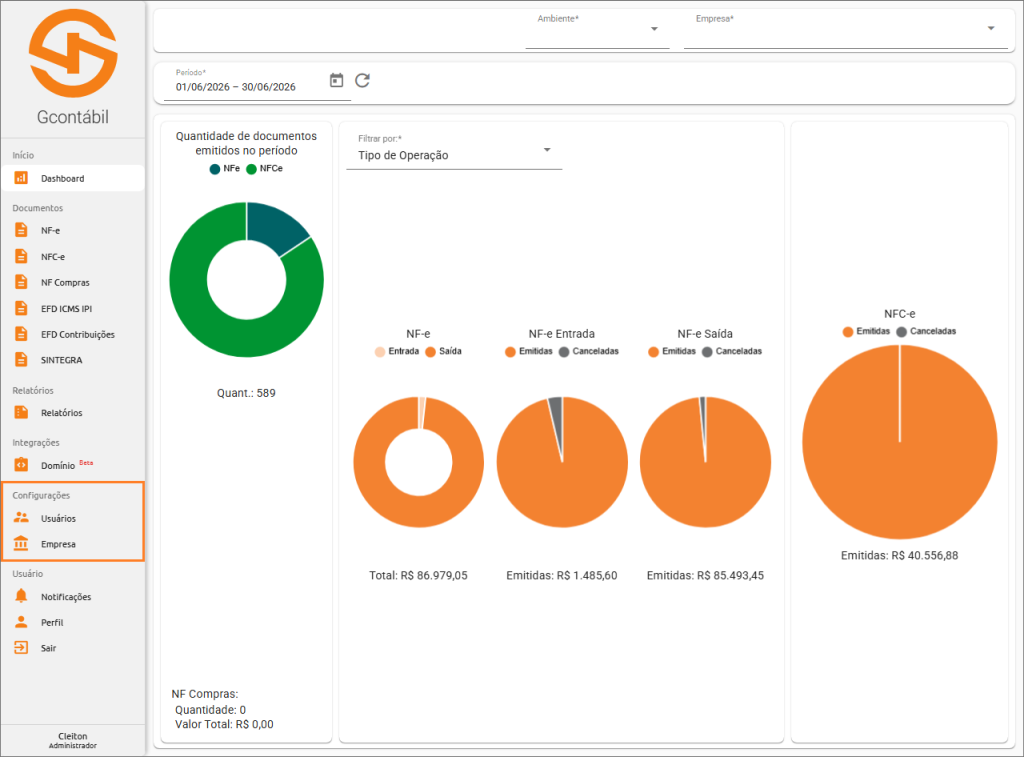This screenshot has width=1024, height=757.
Task: Select the Empresa bank building icon
Action: tap(21, 543)
